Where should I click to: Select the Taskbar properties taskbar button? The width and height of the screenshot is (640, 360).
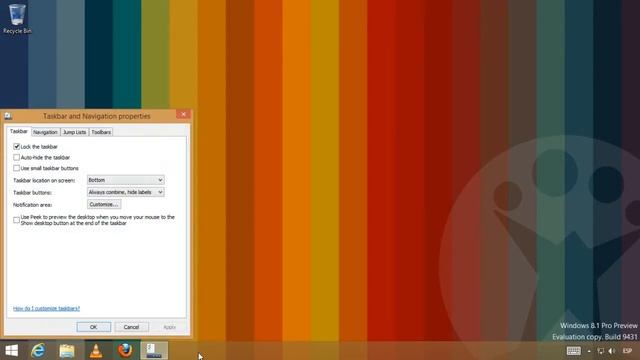point(154,351)
